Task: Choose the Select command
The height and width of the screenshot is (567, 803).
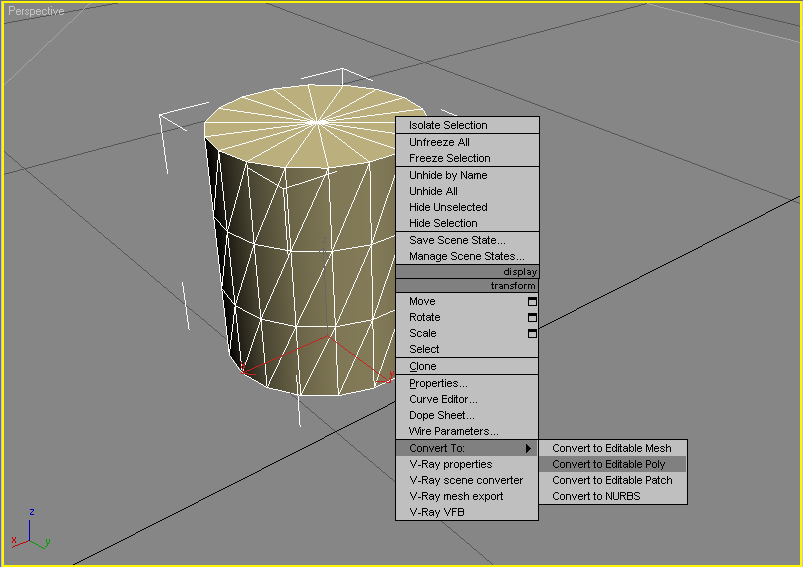Action: click(x=467, y=349)
